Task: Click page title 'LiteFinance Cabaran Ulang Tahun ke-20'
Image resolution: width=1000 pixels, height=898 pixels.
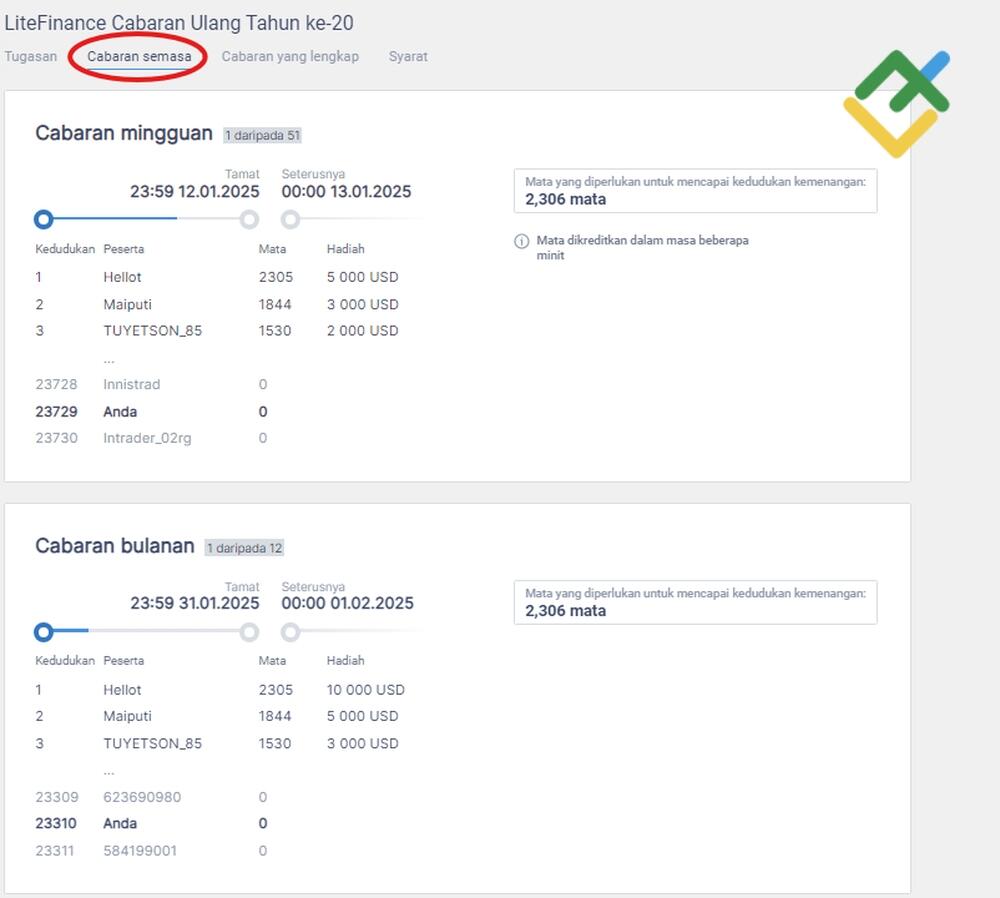Action: pos(179,22)
